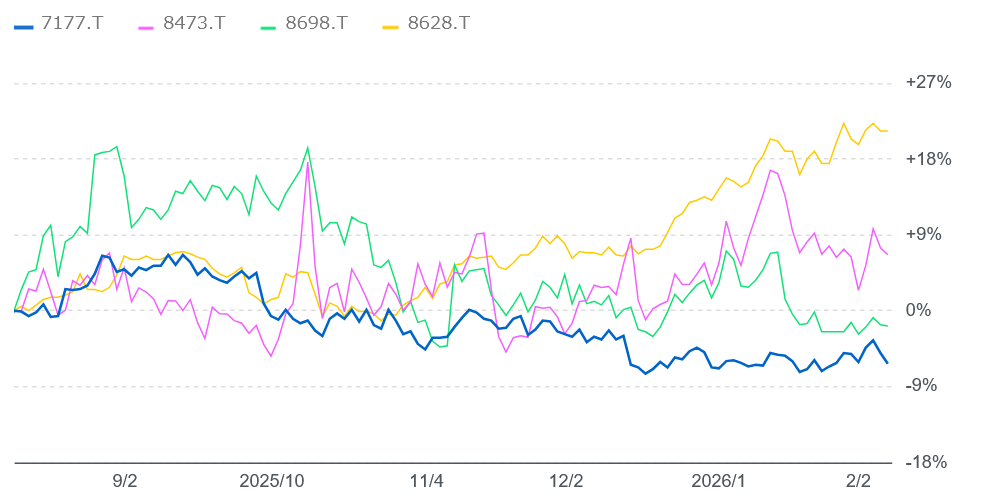The height and width of the screenshot is (502, 989).
Task: Choose the 2/2 date marker
Action: click(859, 481)
